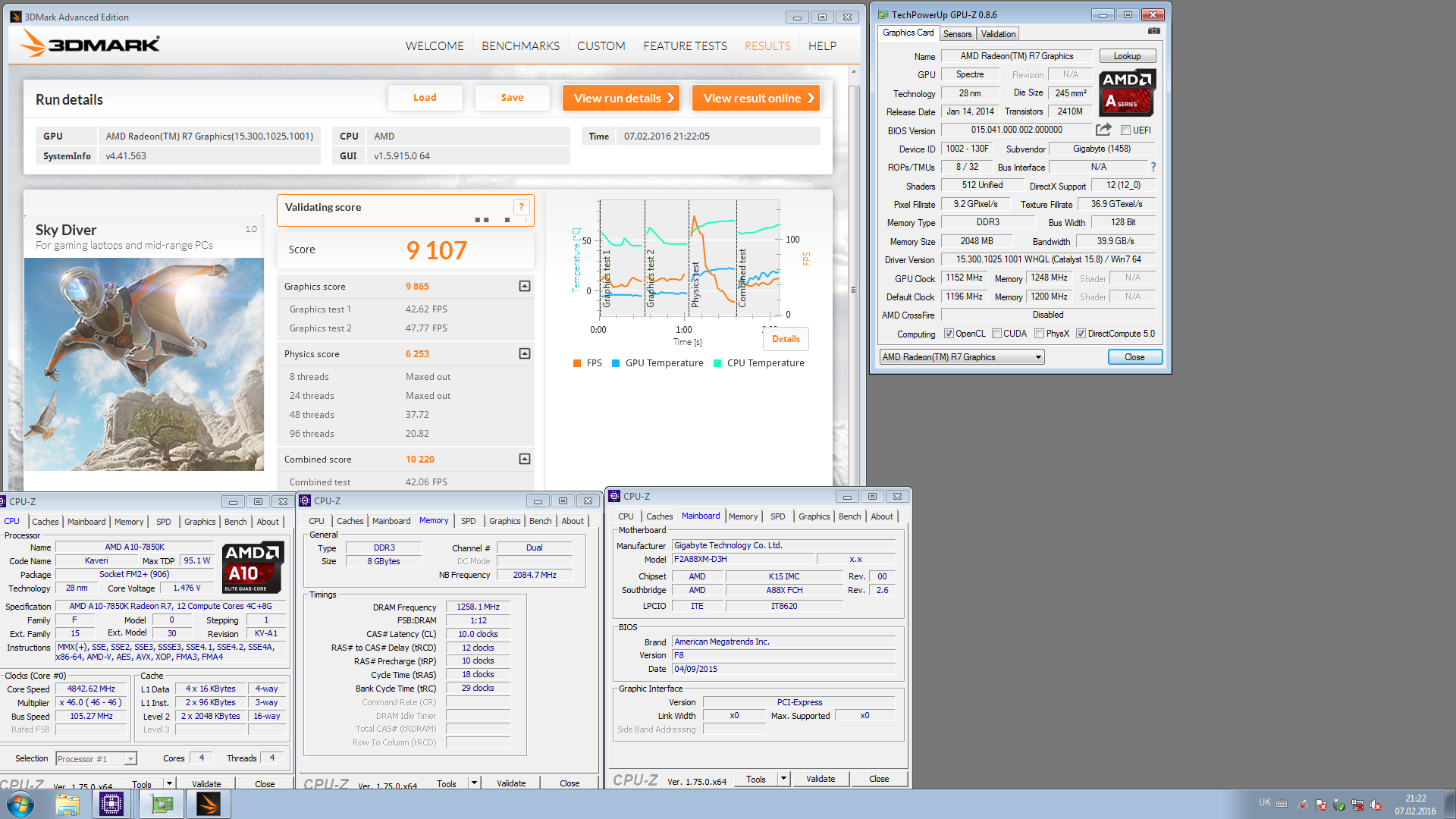Click the Lookup button in GPU-Z

[x=1127, y=56]
